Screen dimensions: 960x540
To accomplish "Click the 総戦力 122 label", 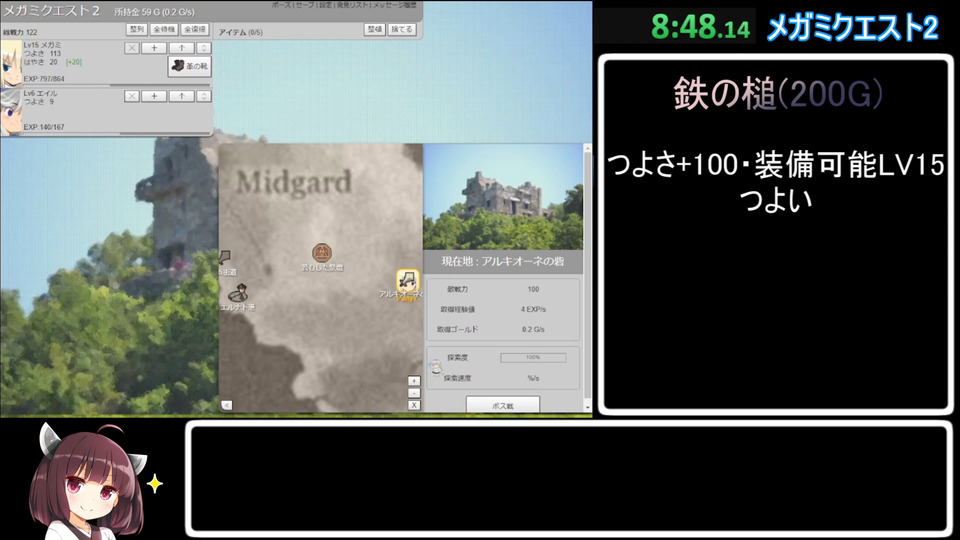I will point(20,32).
